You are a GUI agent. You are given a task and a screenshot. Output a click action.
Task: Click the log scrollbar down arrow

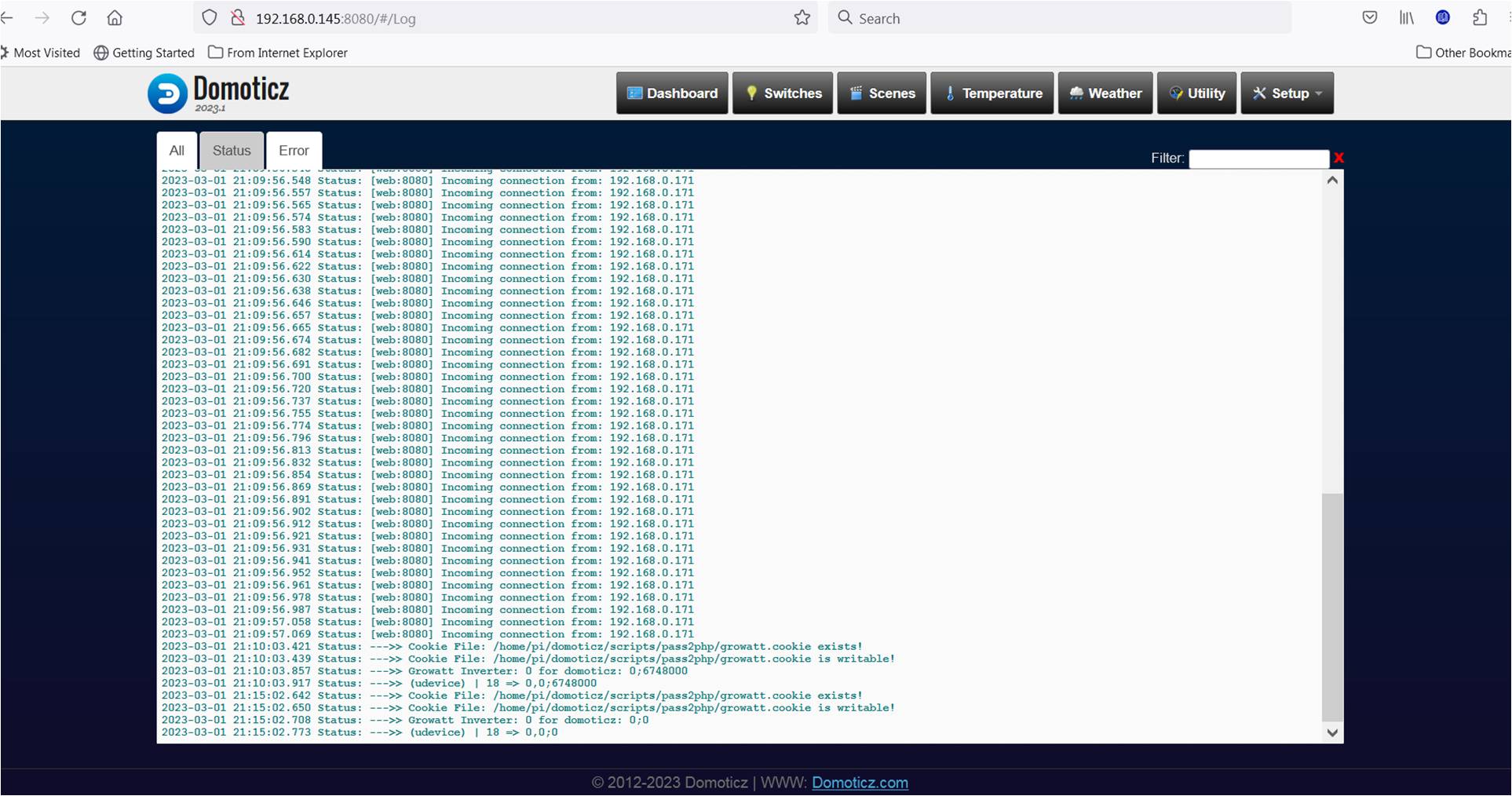1332,733
